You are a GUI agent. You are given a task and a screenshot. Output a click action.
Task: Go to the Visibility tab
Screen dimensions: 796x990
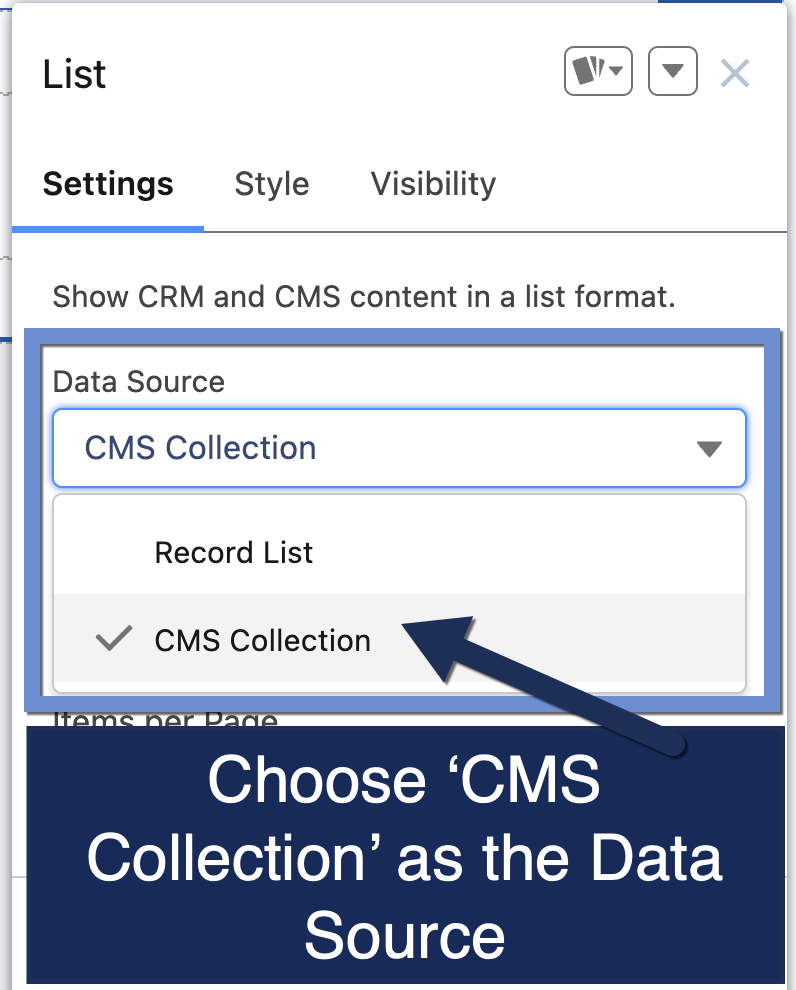pyautogui.click(x=433, y=184)
